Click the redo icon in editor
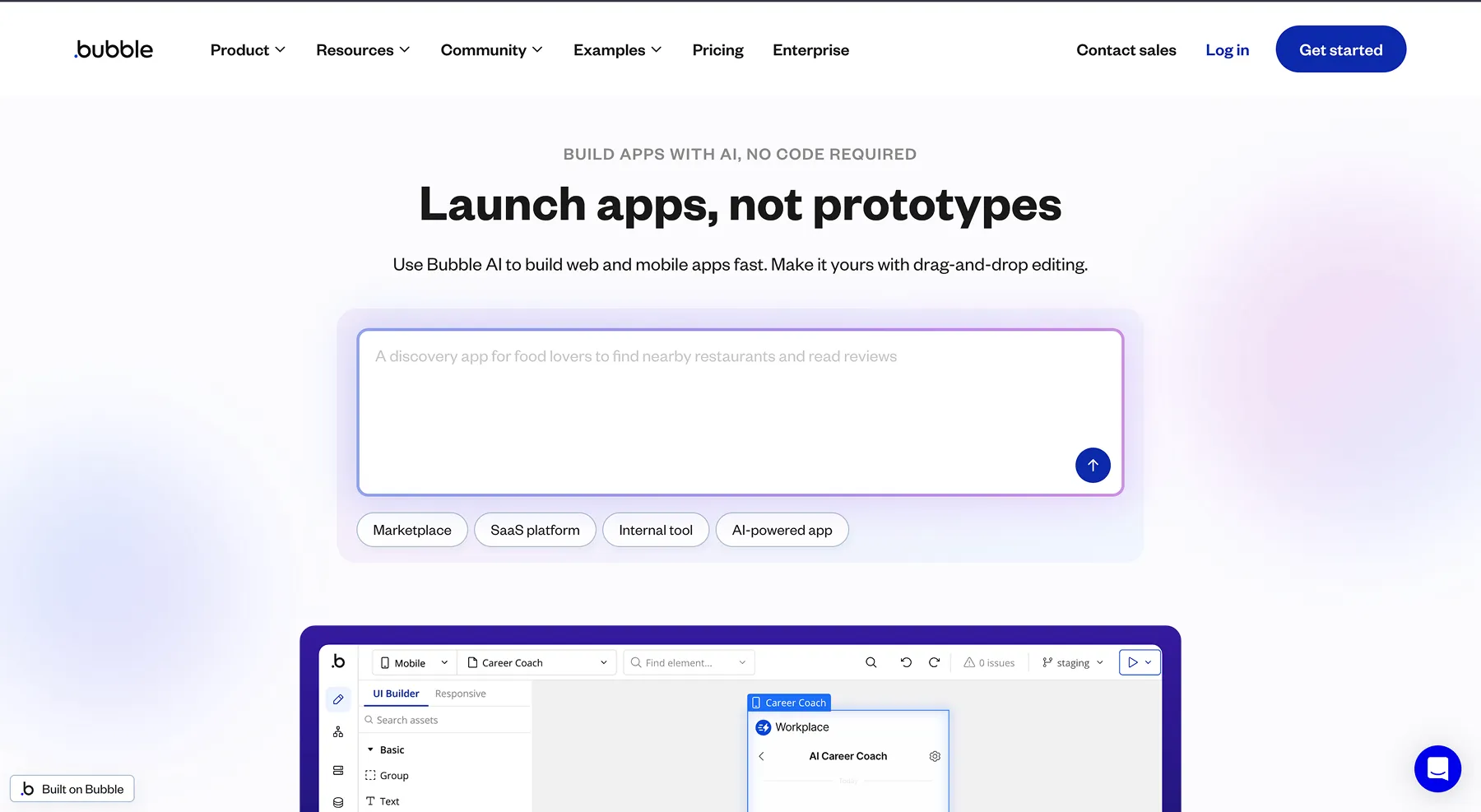1481x812 pixels. [934, 662]
